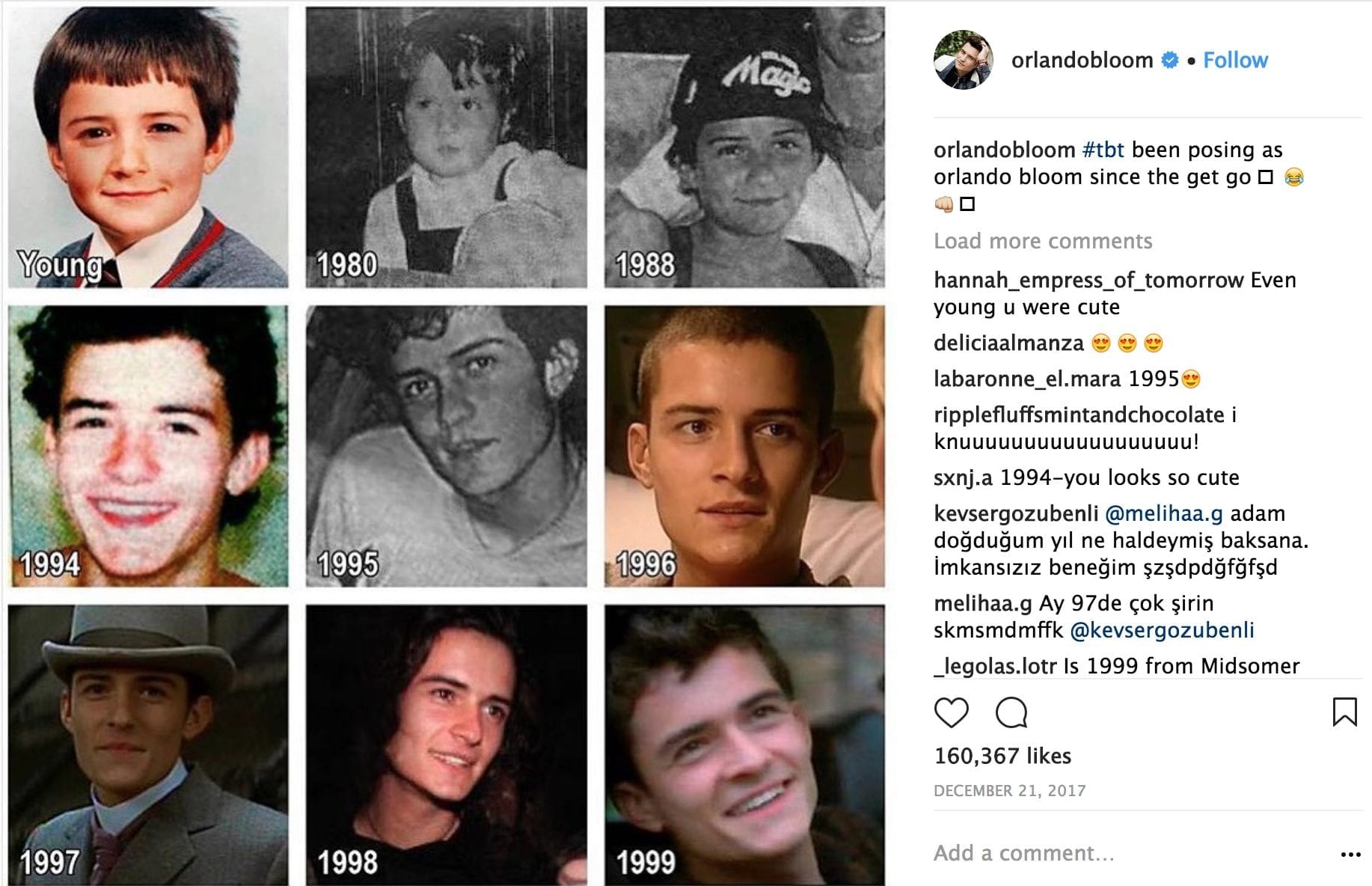The width and height of the screenshot is (1372, 886).
Task: Open the three-dot more options menu
Action: [x=1350, y=854]
